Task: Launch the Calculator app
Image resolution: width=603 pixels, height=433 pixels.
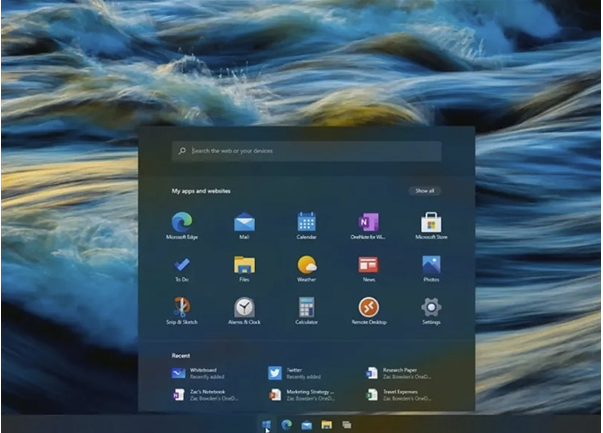Action: click(306, 308)
